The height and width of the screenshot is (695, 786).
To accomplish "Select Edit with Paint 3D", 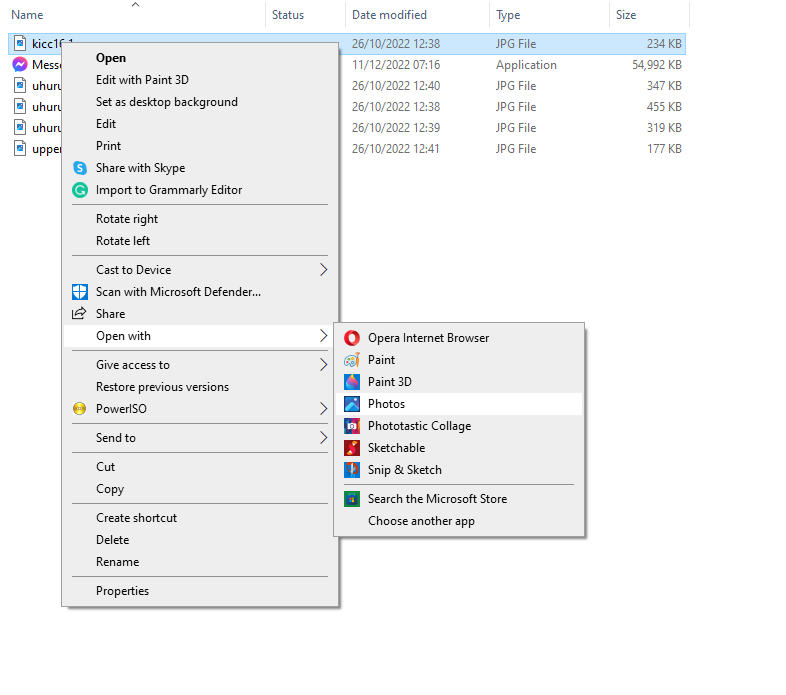I will click(x=142, y=80).
